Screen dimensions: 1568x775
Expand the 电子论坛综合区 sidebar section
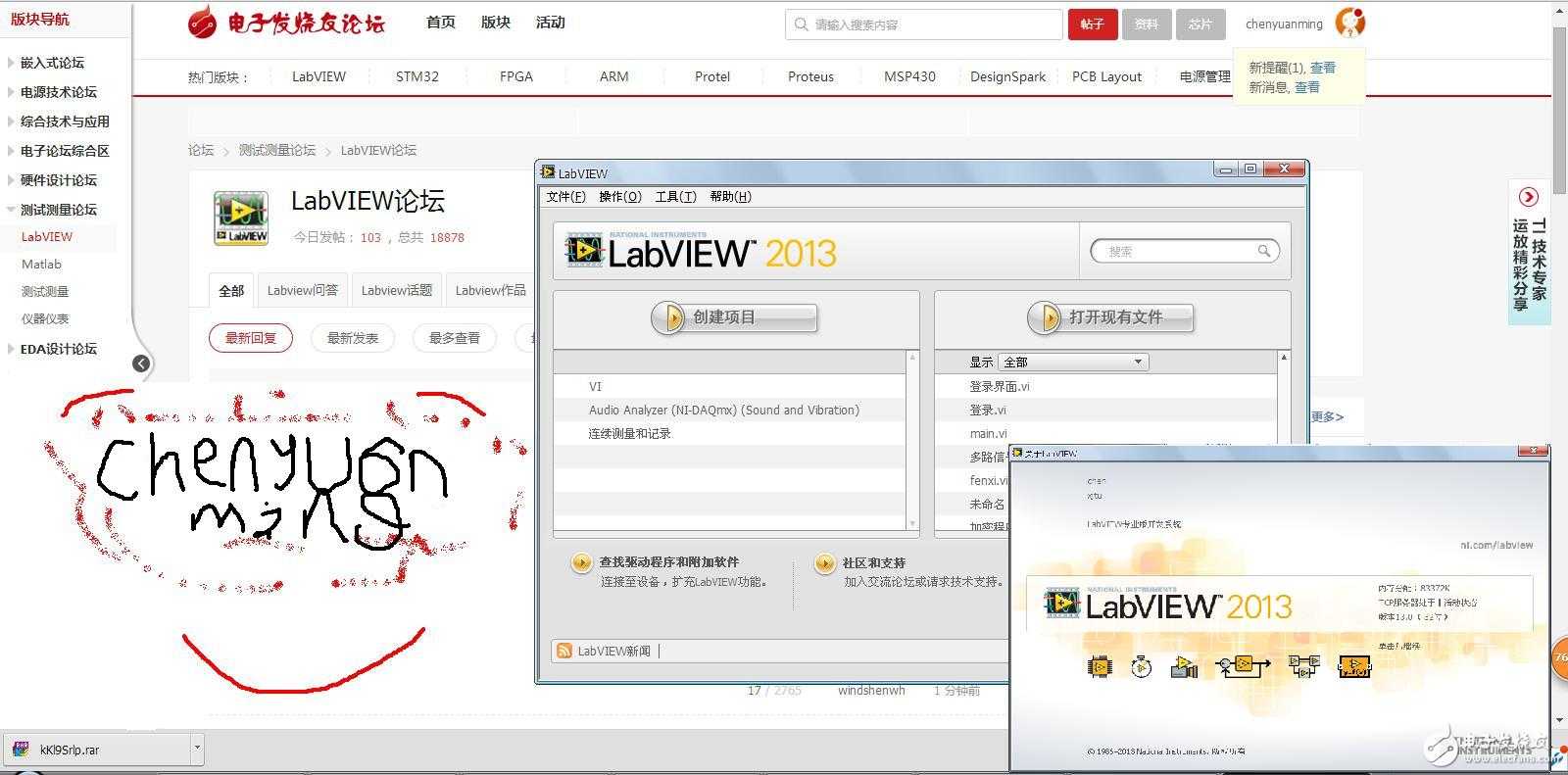click(x=11, y=151)
